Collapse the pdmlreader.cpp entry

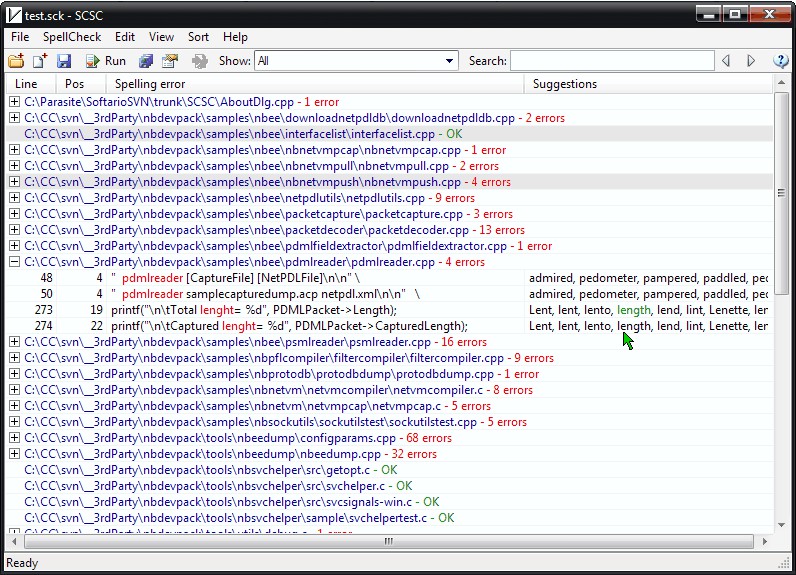click(15, 262)
